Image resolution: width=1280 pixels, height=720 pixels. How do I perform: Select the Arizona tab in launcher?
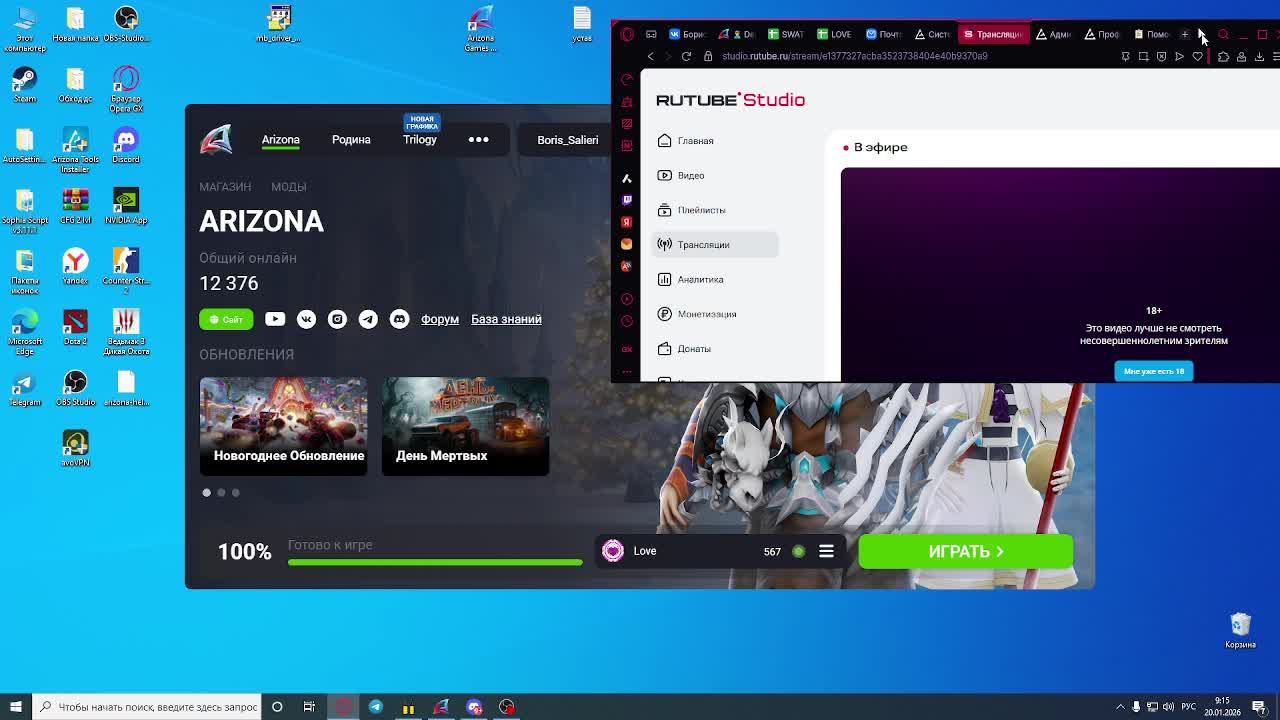[x=280, y=140]
